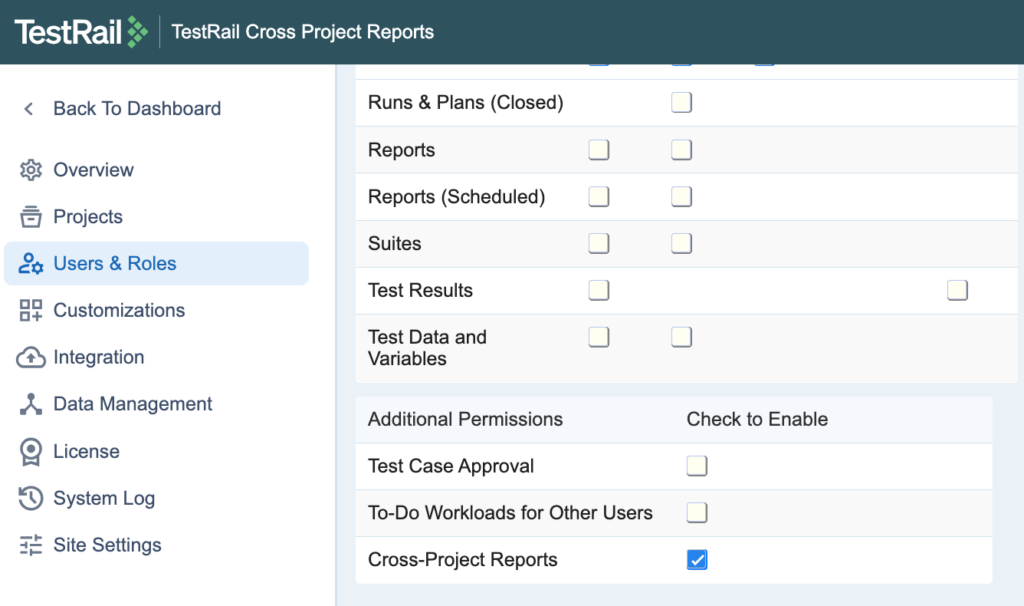The height and width of the screenshot is (606, 1024).
Task: Click the Users & Roles people icon
Action: pyautogui.click(x=31, y=264)
